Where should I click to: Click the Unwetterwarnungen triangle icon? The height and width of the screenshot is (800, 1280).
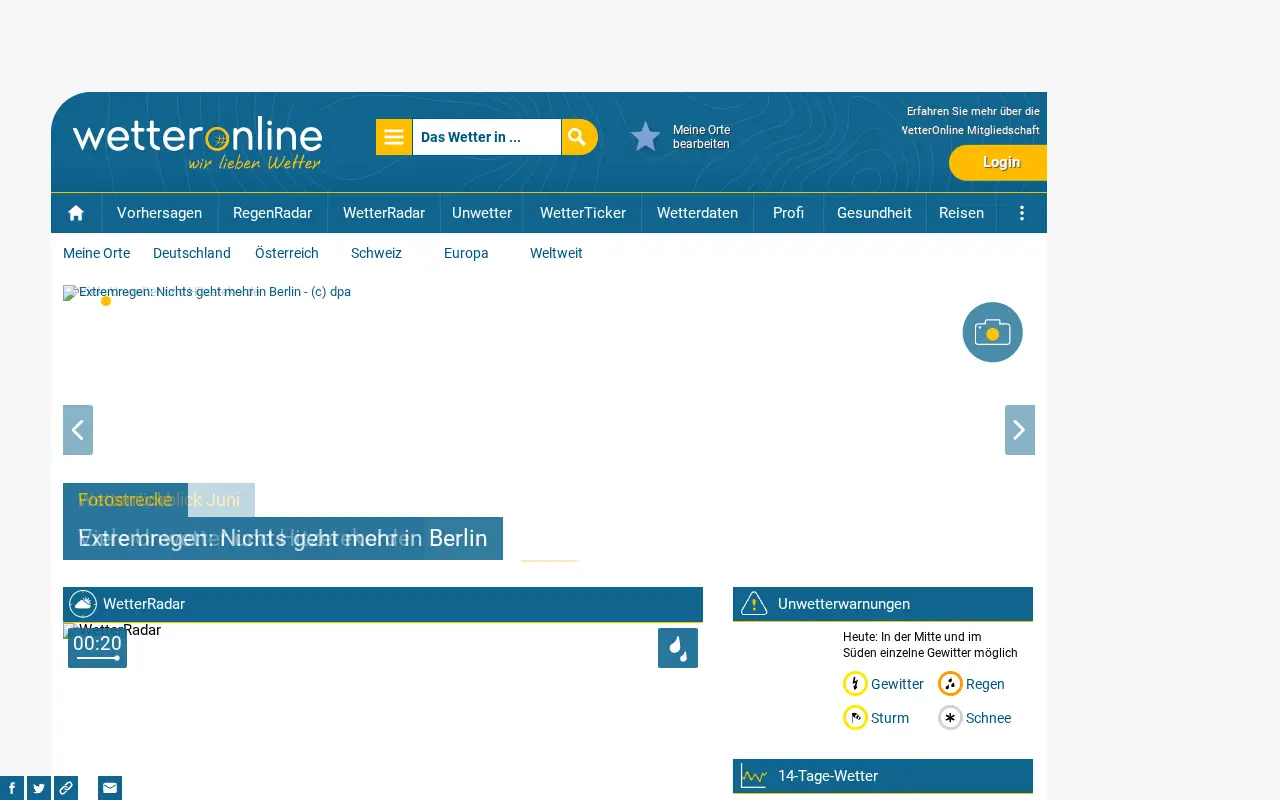tap(754, 604)
